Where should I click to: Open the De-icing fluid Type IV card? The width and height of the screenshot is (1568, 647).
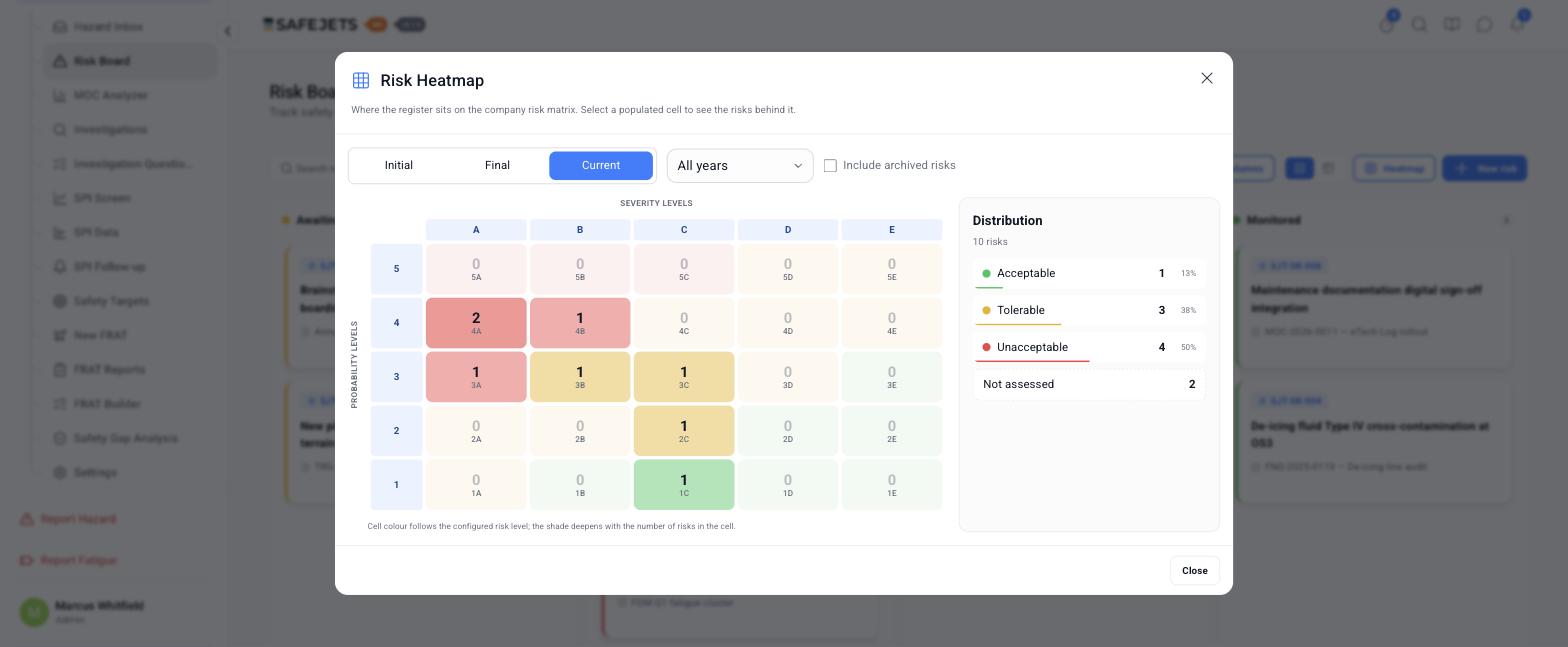(1375, 442)
